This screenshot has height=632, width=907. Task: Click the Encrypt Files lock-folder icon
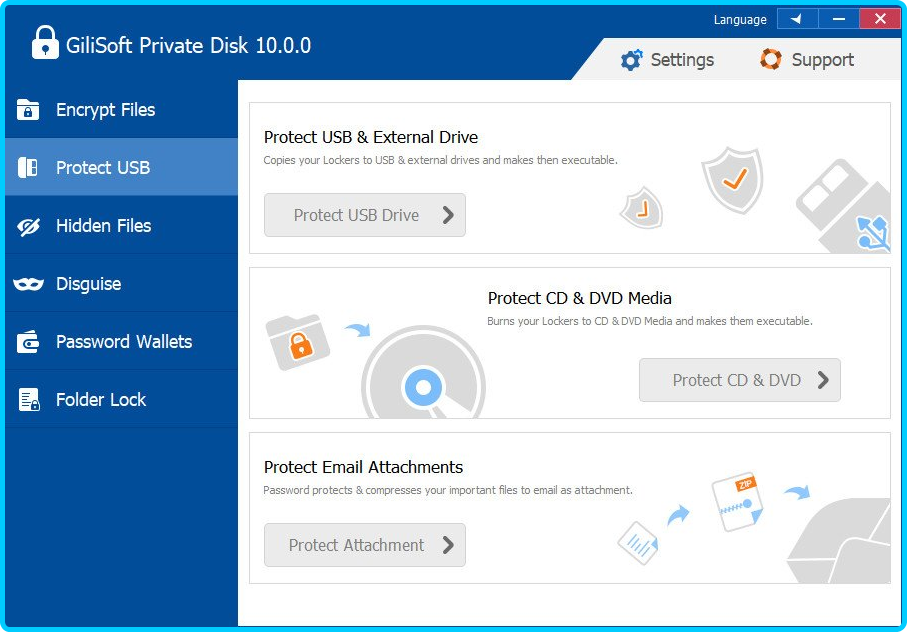[x=28, y=109]
